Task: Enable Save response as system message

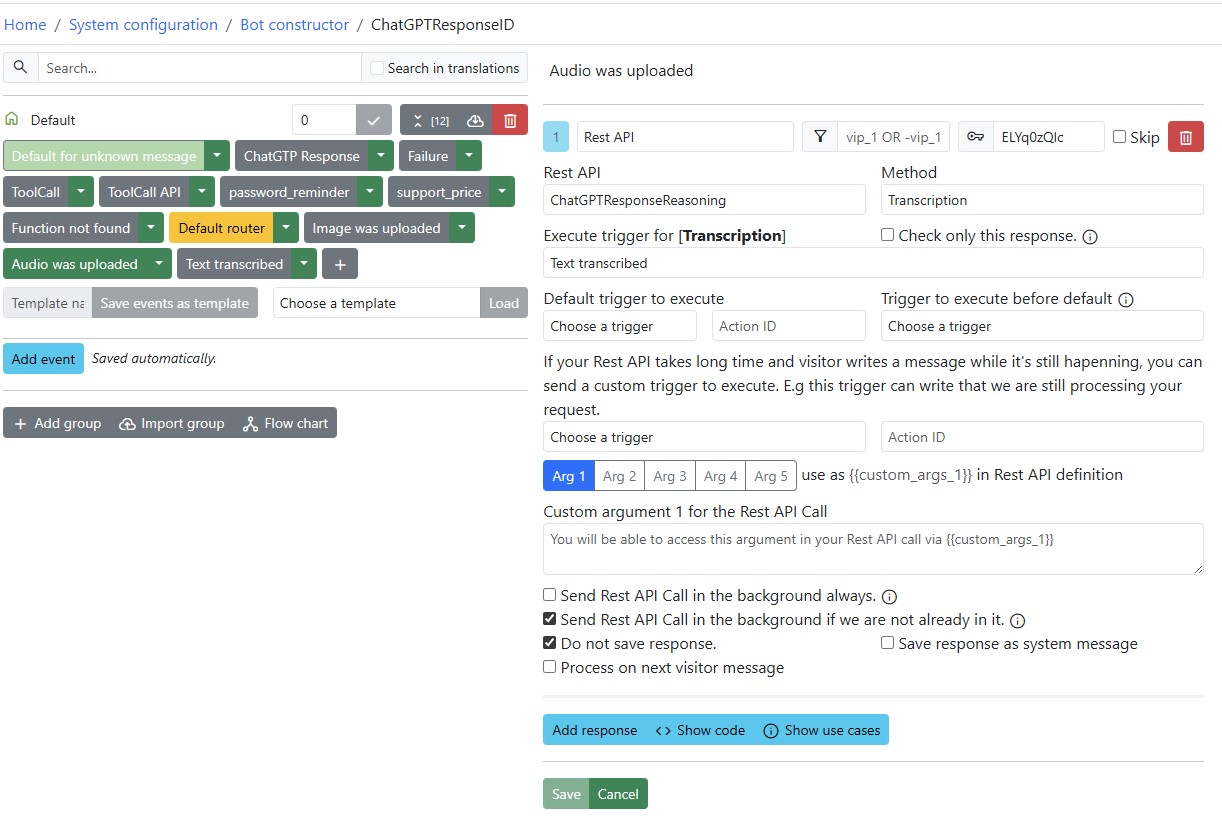Action: coord(887,643)
